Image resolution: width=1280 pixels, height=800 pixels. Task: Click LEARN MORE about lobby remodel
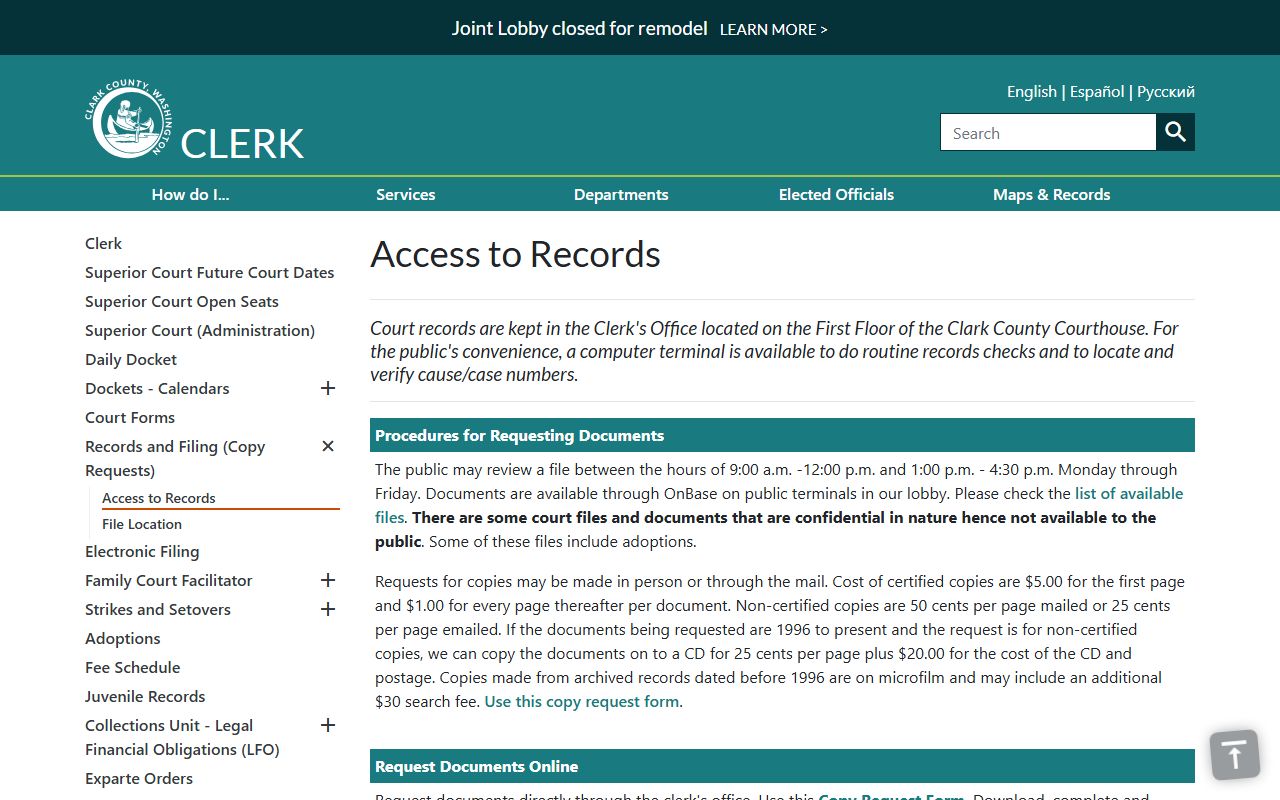[774, 29]
